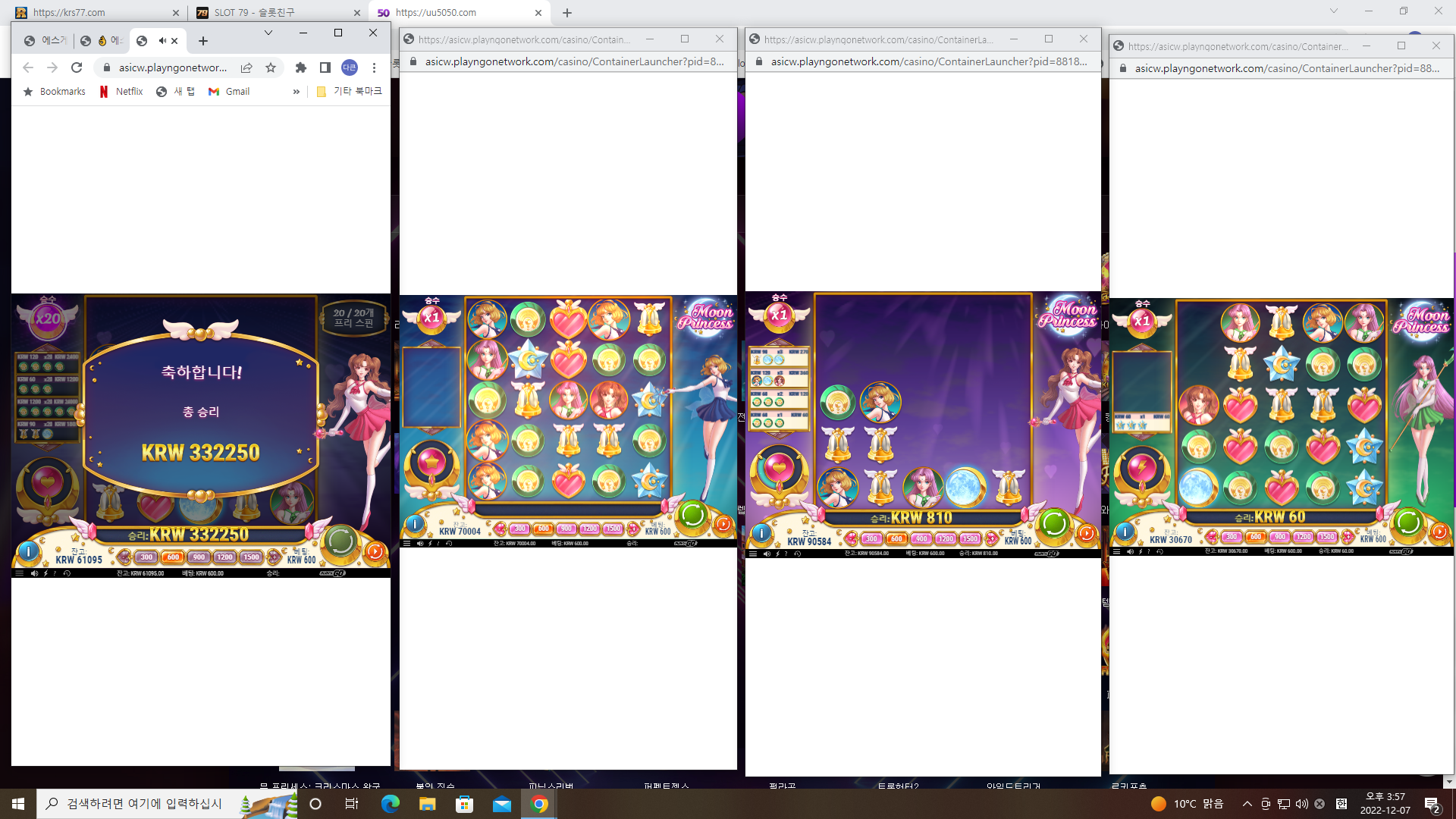Start autoplay in the KRW 70004 game
1456x819 pixels.
point(723,524)
